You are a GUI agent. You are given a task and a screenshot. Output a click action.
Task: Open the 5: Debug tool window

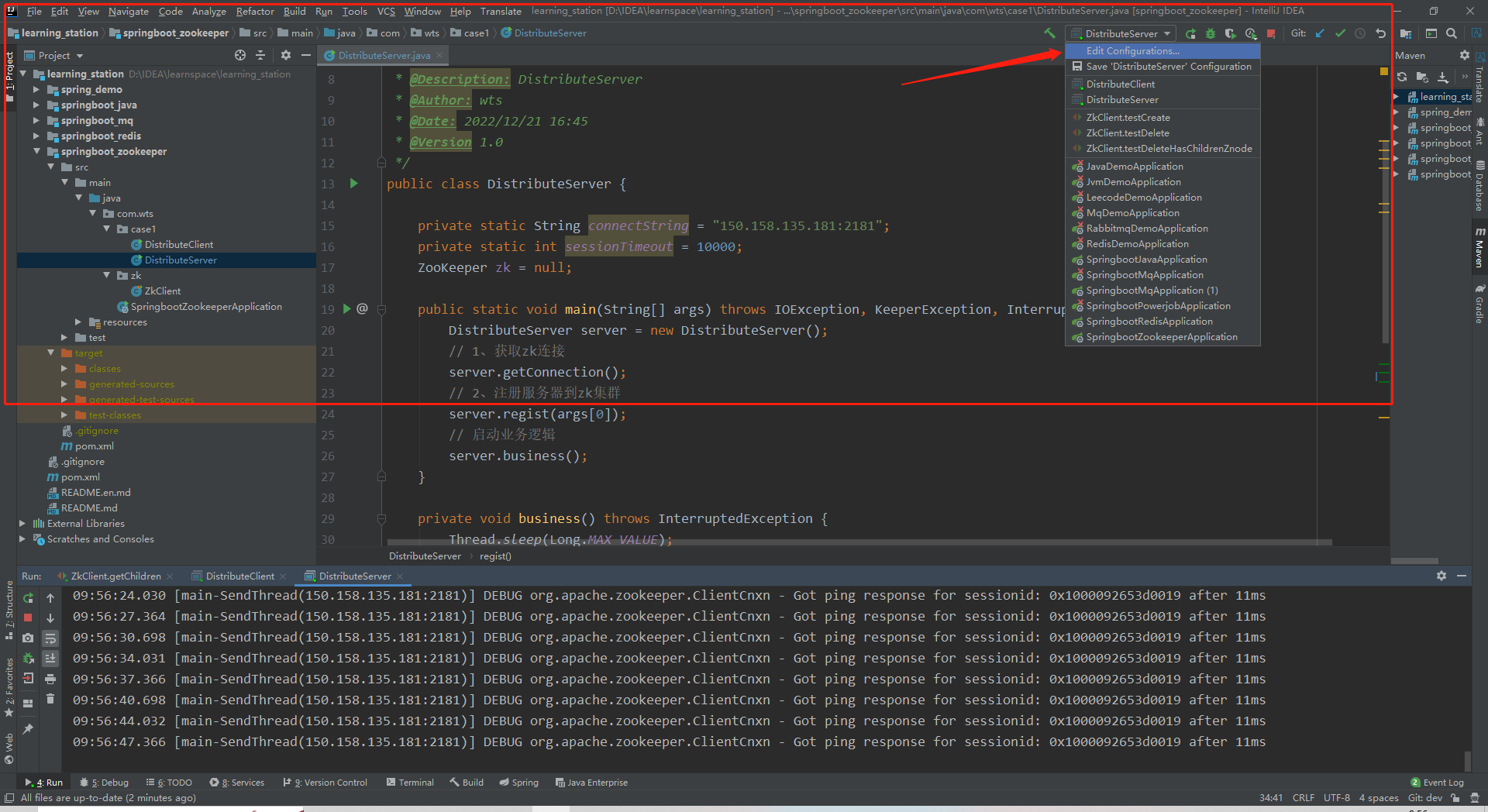tap(104, 782)
